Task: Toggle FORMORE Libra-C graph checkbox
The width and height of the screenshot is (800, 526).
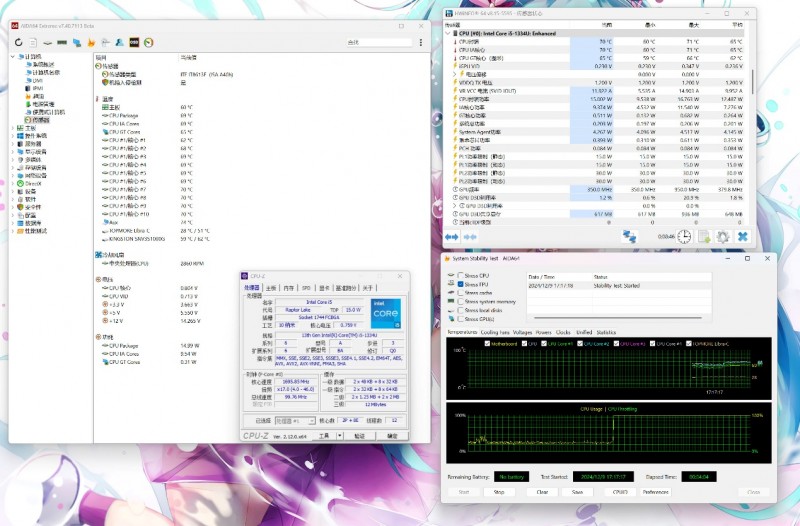Action: (689, 343)
